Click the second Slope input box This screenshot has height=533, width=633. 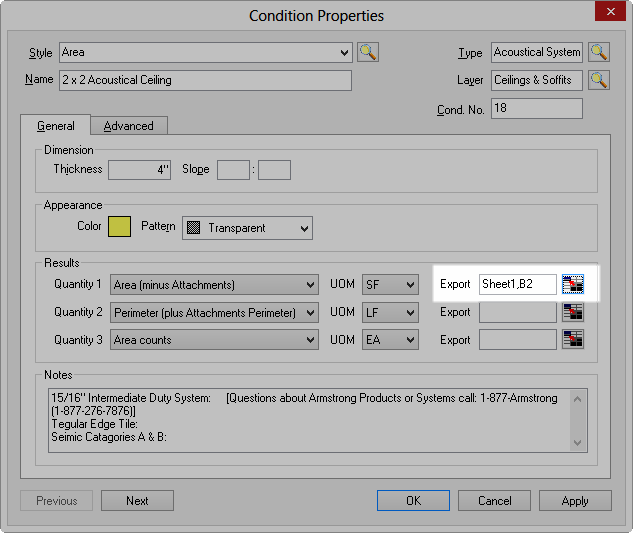pyautogui.click(x=275, y=170)
